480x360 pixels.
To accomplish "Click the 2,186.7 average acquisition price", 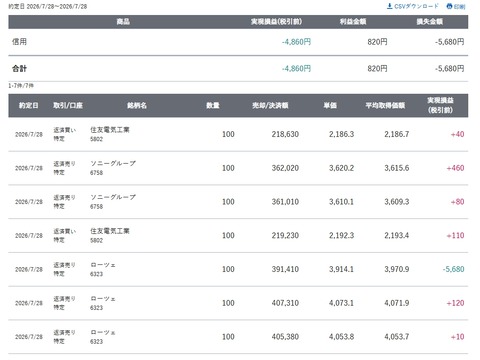I will [x=397, y=134].
